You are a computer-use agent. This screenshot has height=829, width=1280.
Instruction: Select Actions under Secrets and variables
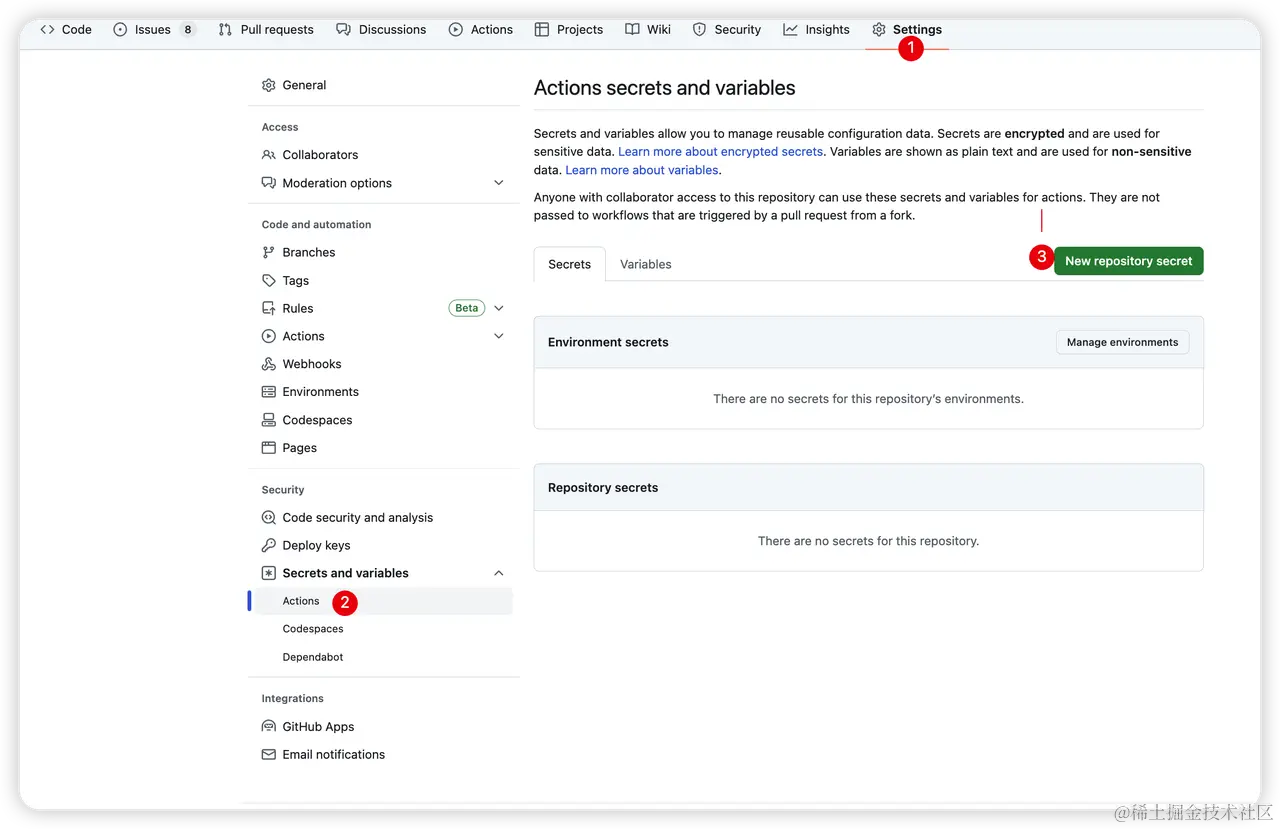(x=383, y=601)
